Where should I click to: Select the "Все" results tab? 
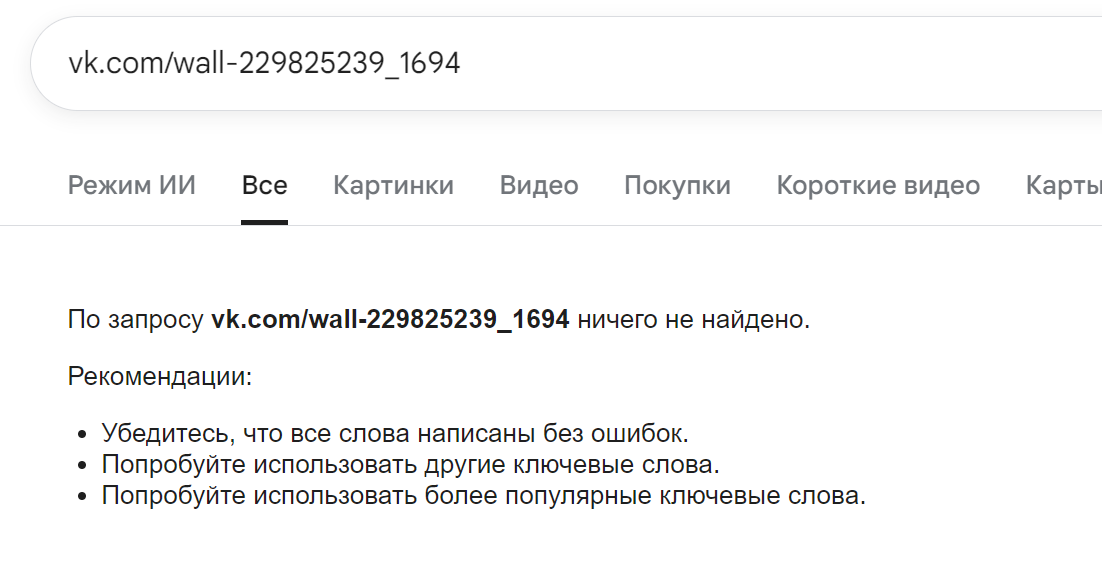tap(264, 185)
